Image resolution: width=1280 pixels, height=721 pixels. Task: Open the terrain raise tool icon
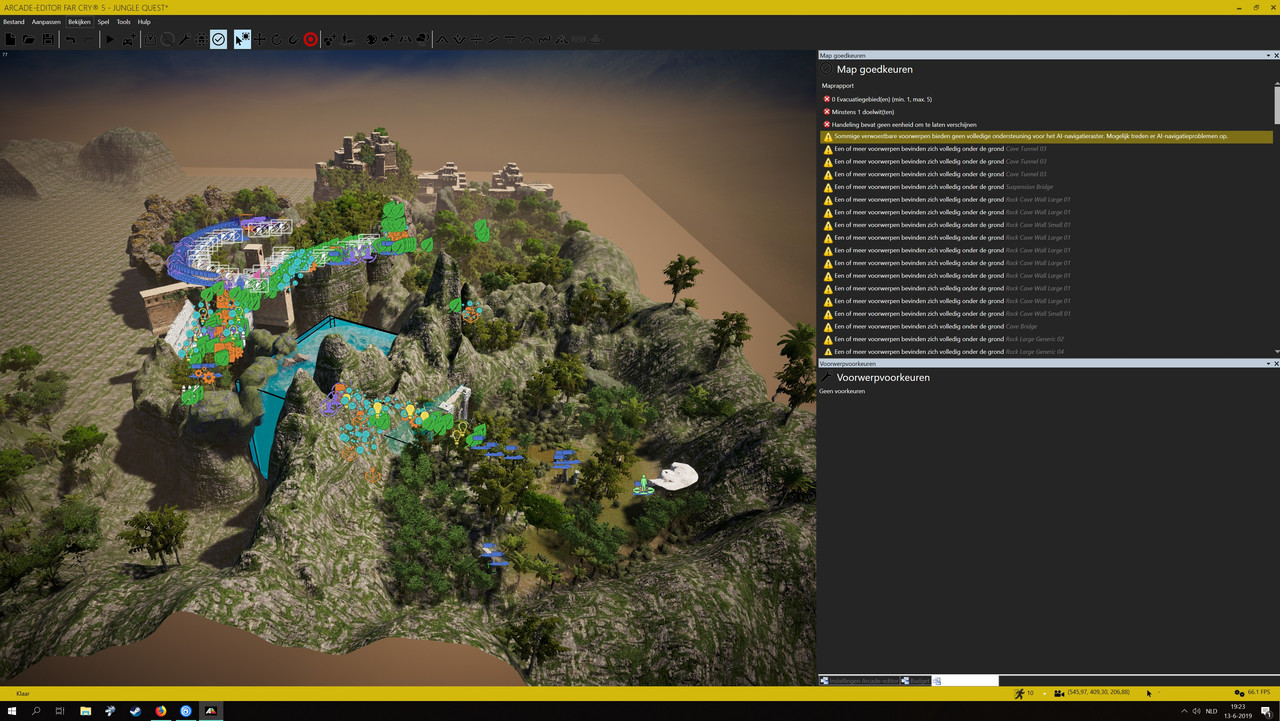tap(441, 39)
